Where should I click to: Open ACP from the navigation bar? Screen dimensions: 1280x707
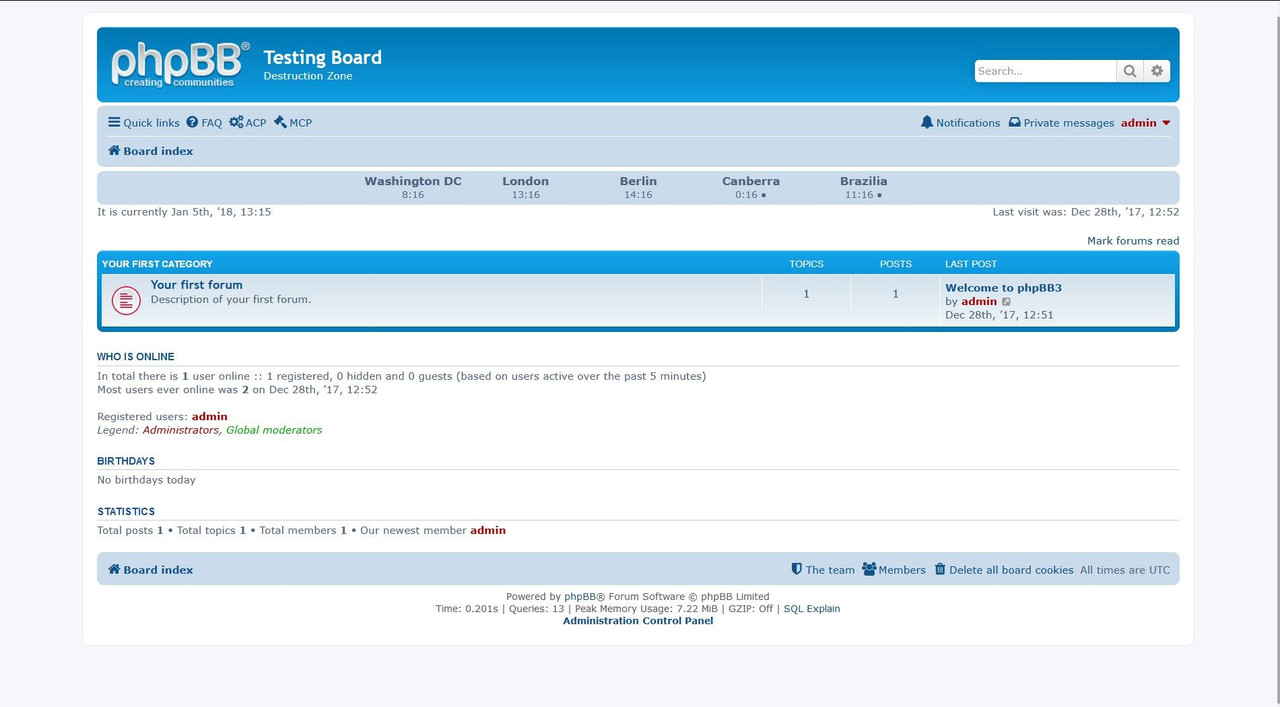coord(248,123)
